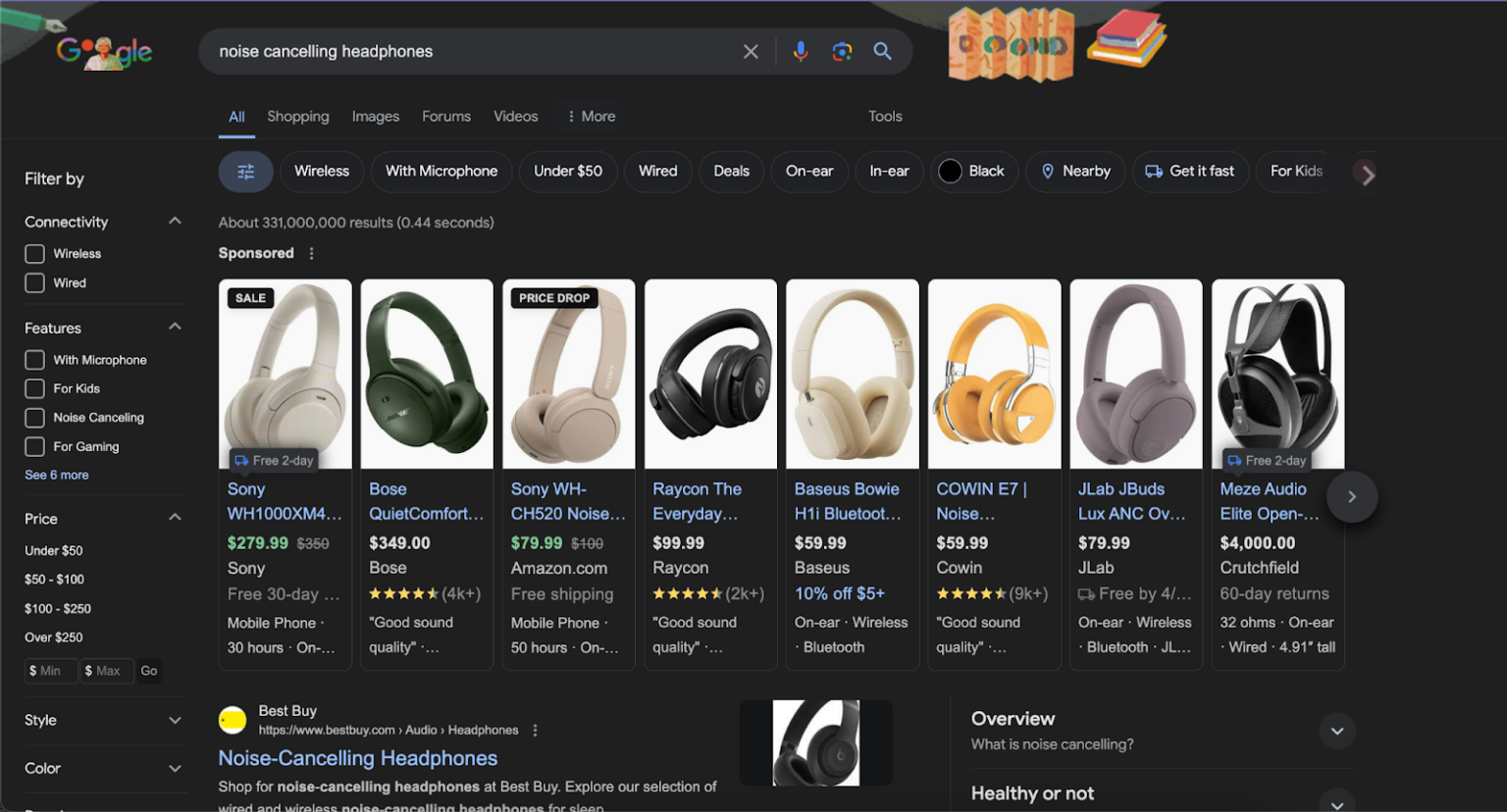Click the three-dot menu beside Sponsored label
Screen dimensions: 1507x812
tap(311, 253)
